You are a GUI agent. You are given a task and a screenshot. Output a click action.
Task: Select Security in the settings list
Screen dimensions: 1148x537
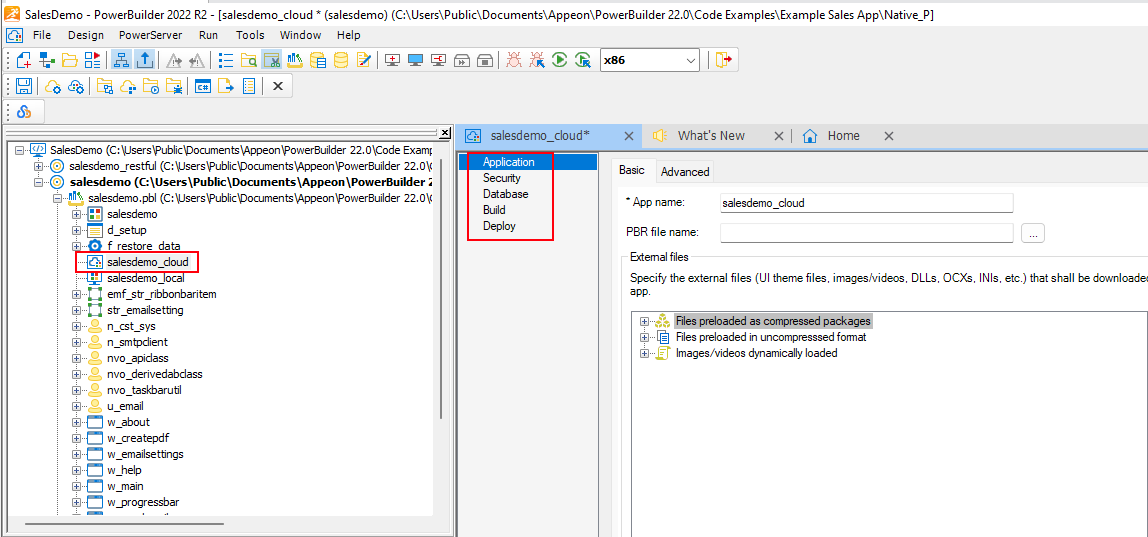(x=502, y=178)
